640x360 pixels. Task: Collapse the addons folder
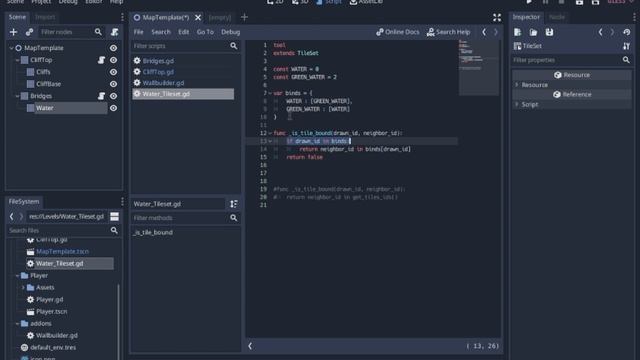pyautogui.click(x=18, y=324)
